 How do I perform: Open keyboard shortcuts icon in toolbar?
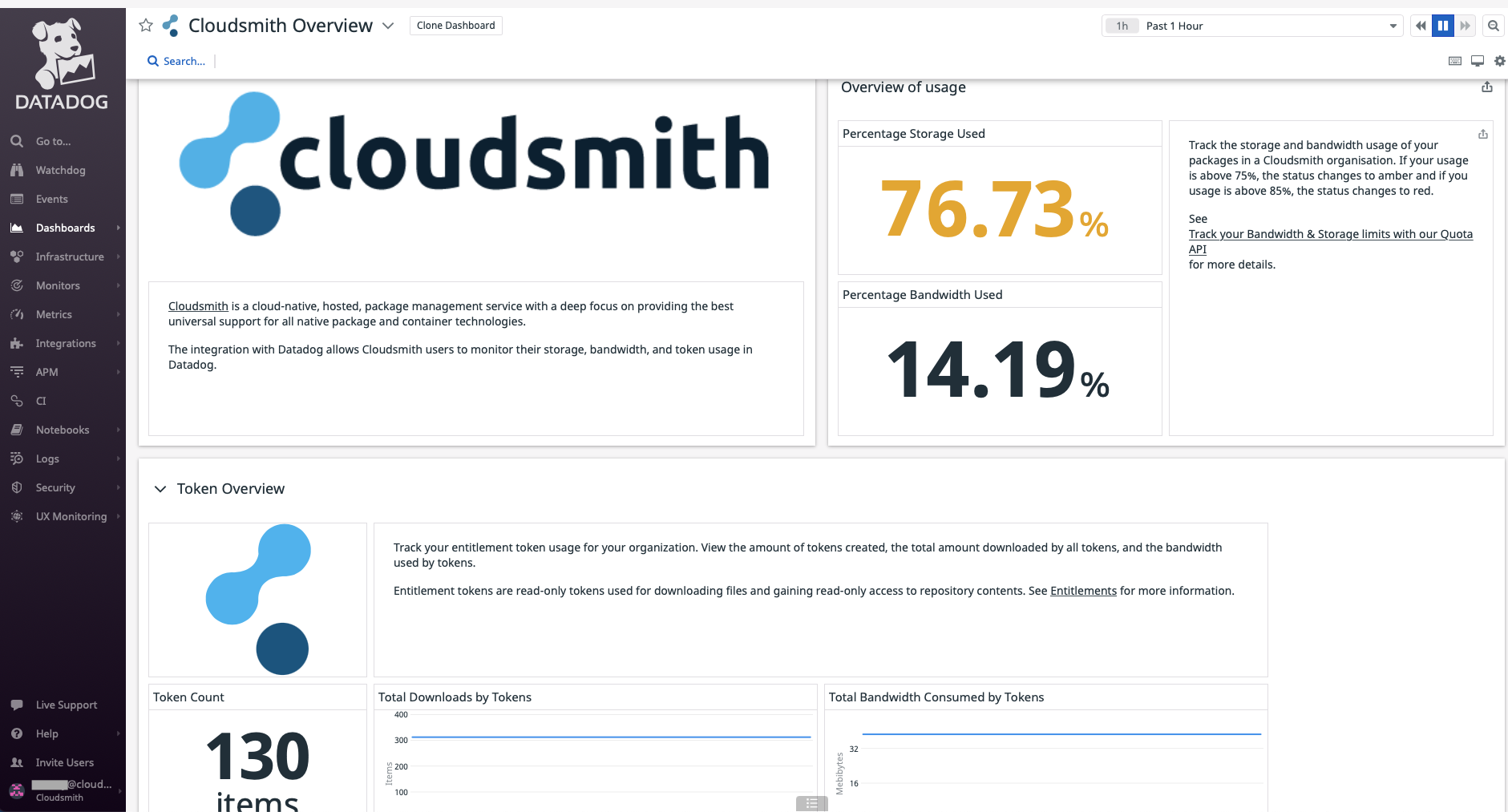[1455, 61]
